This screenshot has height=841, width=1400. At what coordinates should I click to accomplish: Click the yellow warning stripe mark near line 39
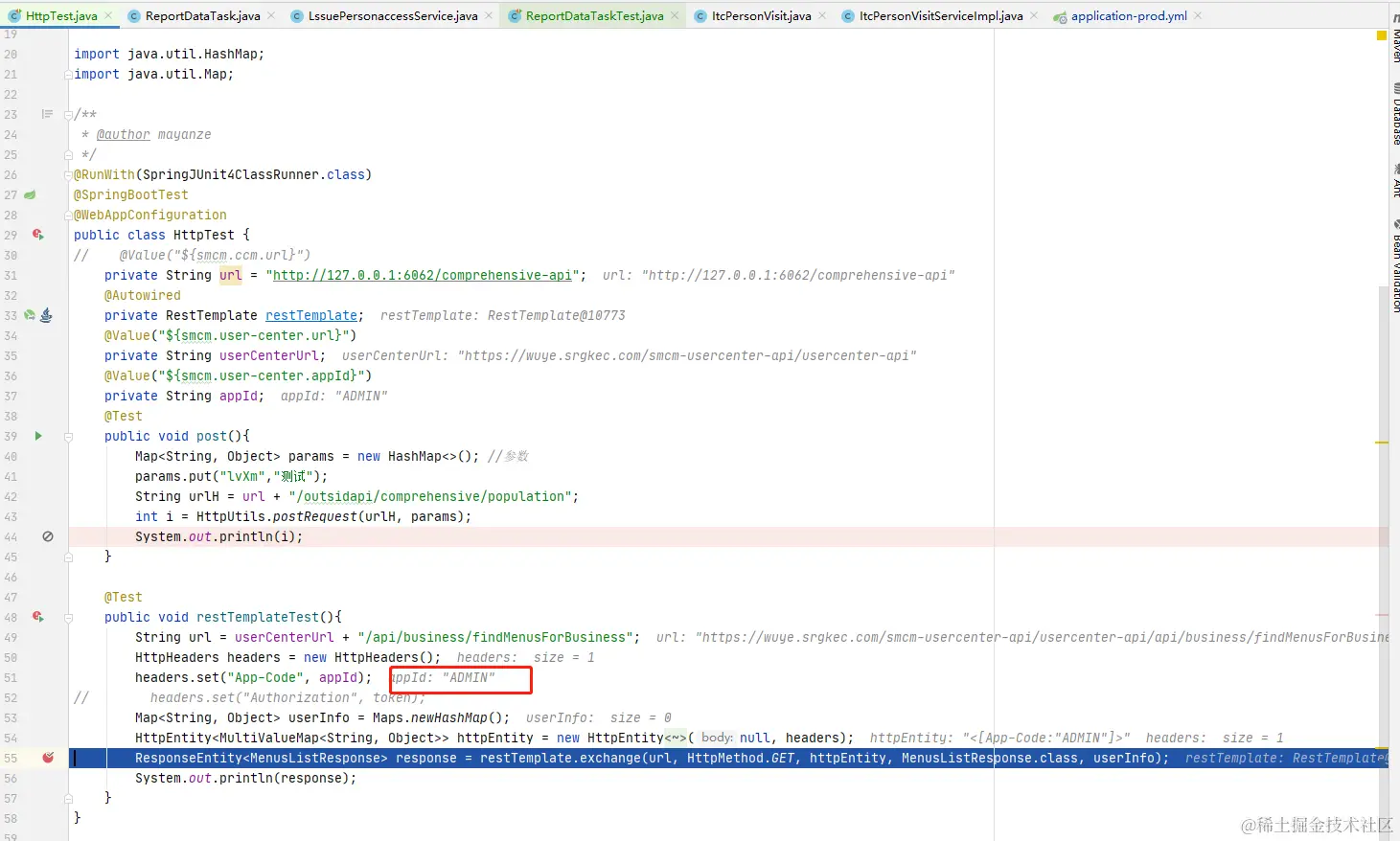pos(1382,443)
